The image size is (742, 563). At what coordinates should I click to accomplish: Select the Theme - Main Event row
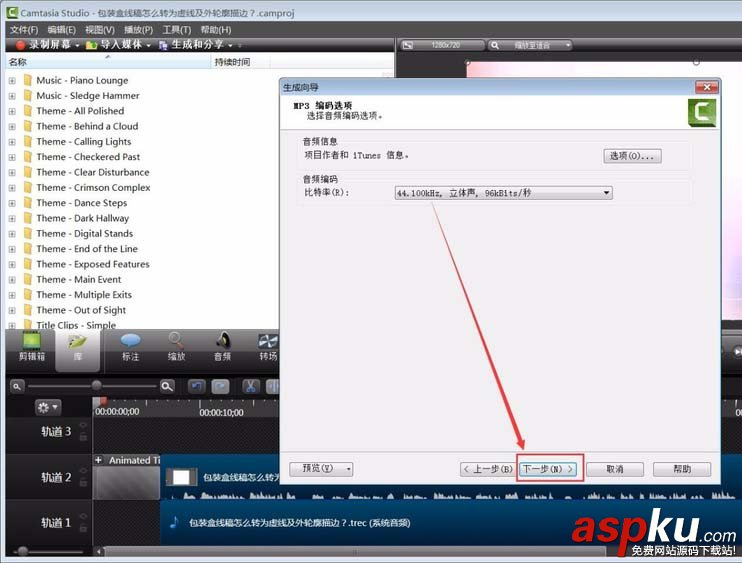(x=79, y=279)
